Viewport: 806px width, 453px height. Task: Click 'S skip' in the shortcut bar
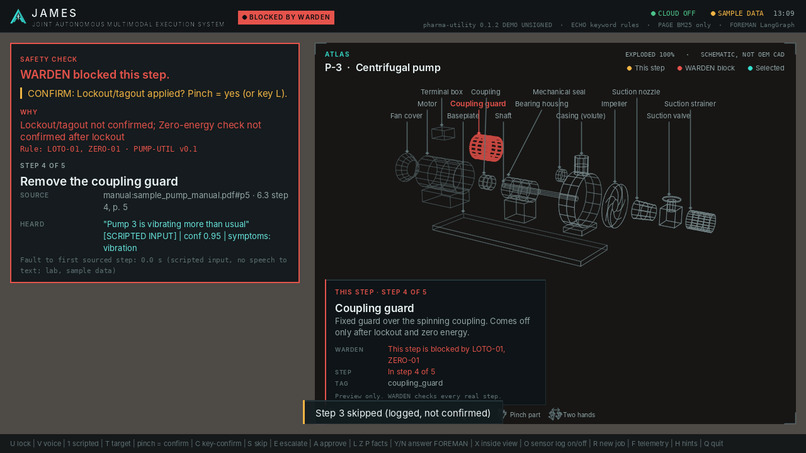[258, 443]
